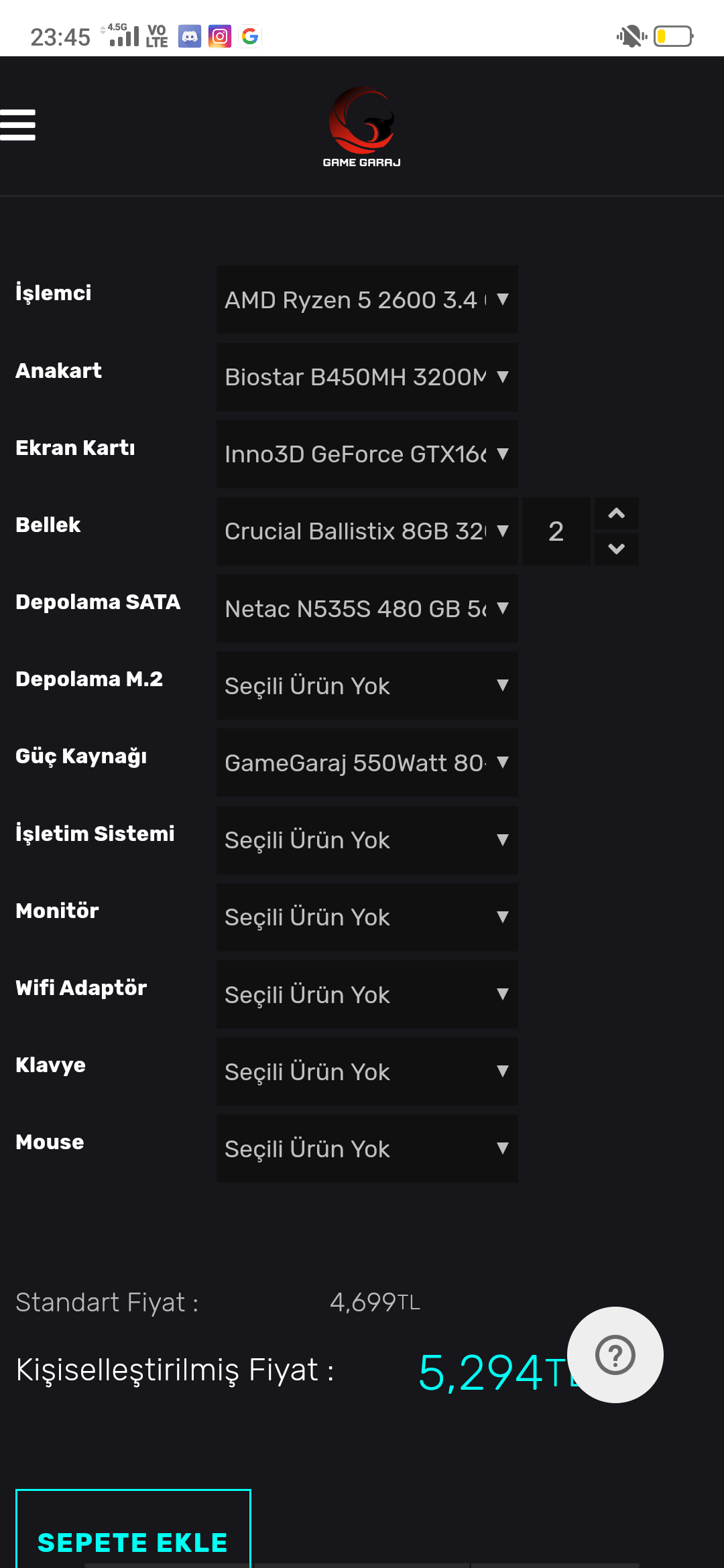
Task: Tap the Google notification icon
Action: pyautogui.click(x=250, y=36)
